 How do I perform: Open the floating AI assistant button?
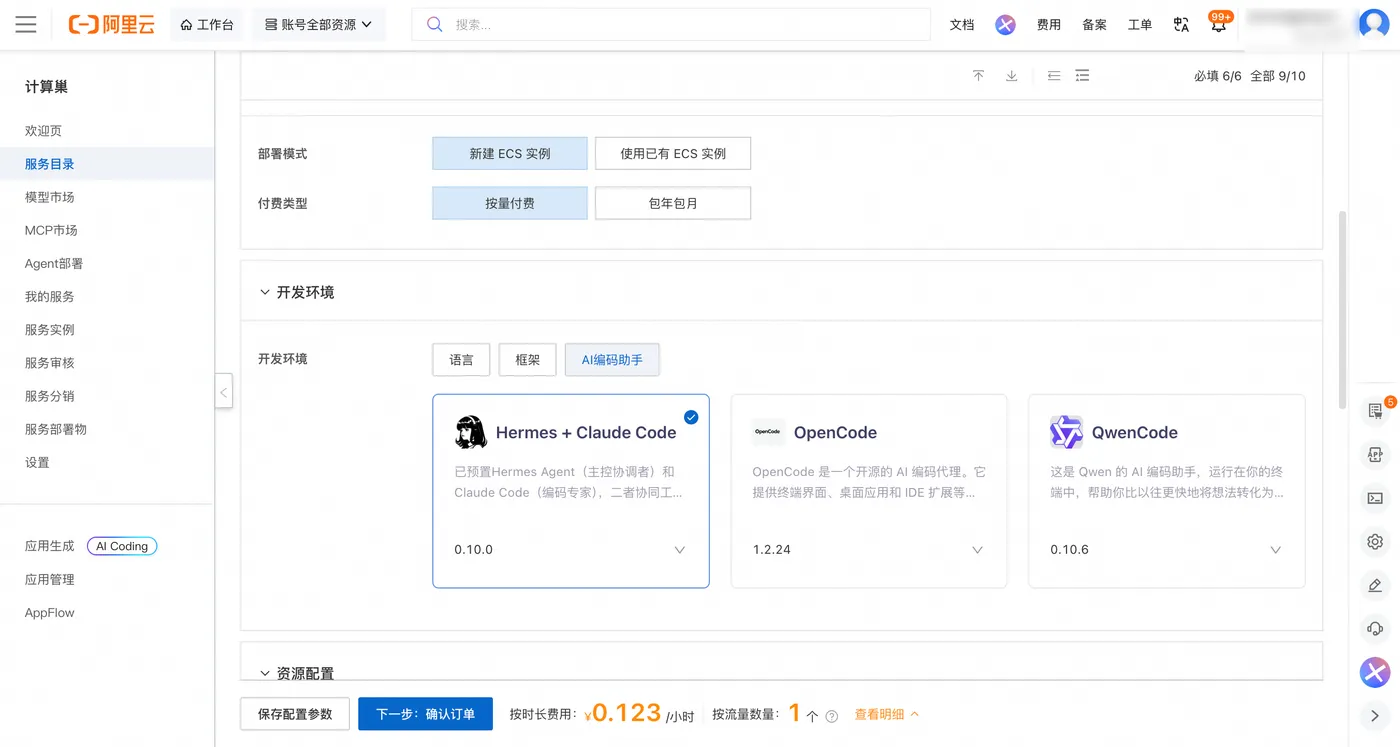pyautogui.click(x=1375, y=672)
